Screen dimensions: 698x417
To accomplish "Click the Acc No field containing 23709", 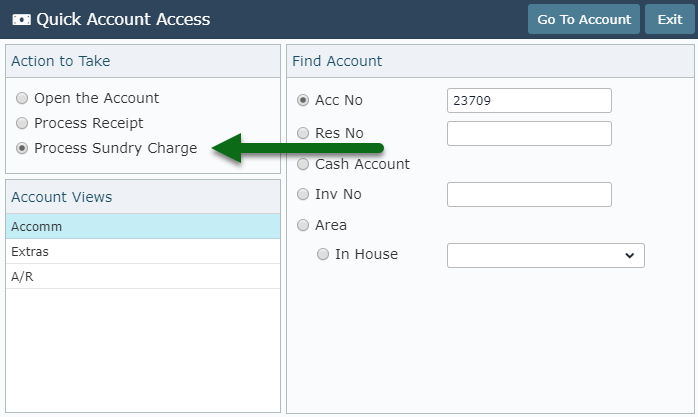I will tap(529, 101).
